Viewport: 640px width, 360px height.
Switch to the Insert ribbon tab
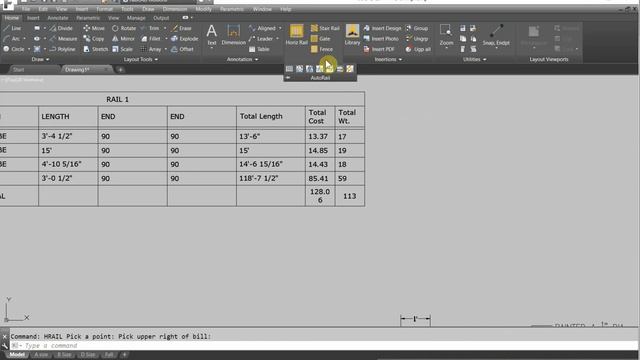(33, 18)
